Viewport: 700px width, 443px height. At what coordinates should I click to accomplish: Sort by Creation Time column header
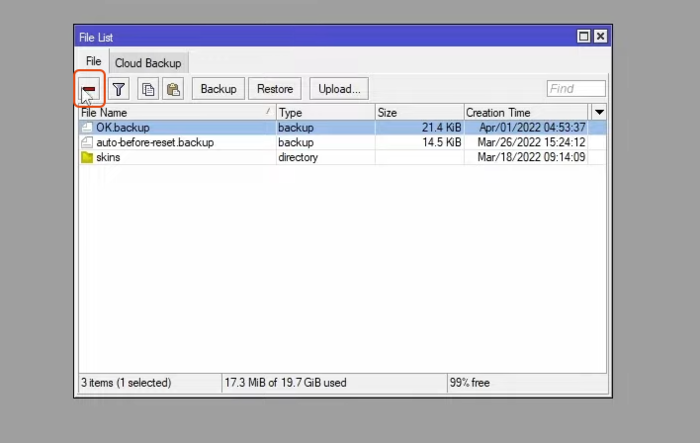[525, 113]
